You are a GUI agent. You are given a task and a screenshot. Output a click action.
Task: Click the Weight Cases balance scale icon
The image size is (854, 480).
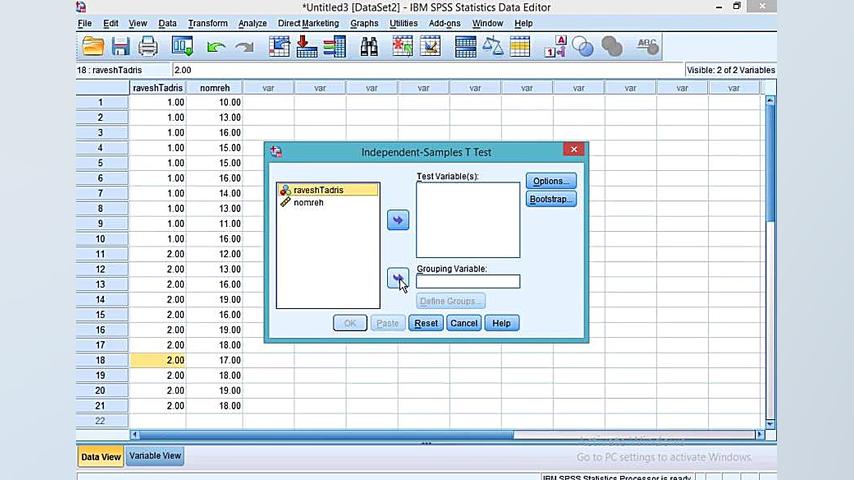[x=493, y=46]
